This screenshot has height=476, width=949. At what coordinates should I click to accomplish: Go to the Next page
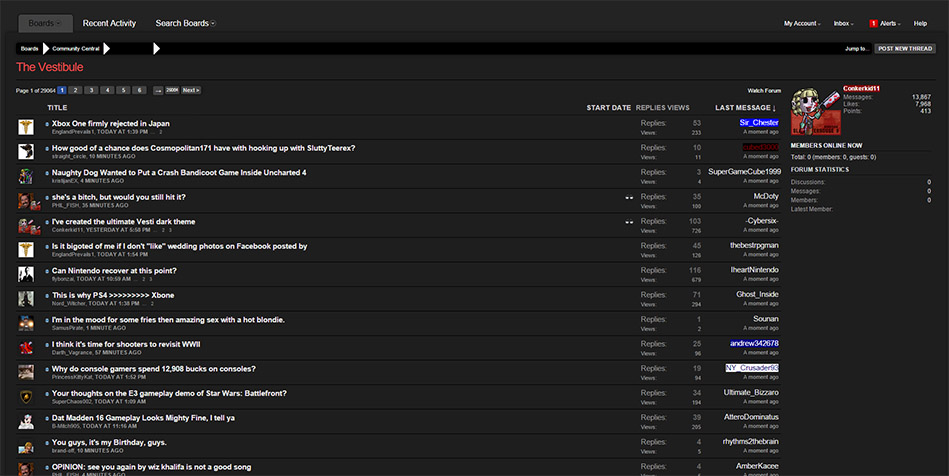point(191,90)
